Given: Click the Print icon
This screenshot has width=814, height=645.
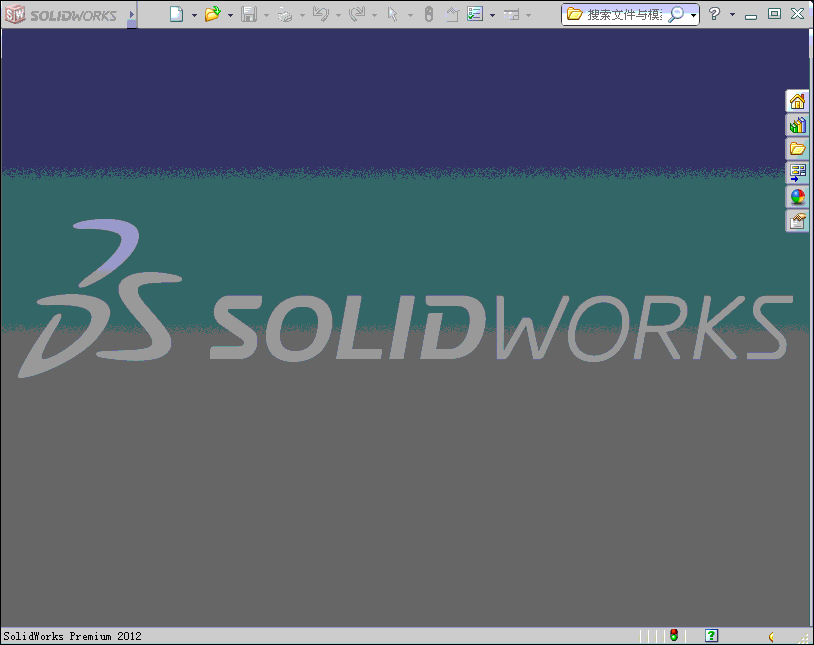Looking at the screenshot, I should click(x=285, y=14).
